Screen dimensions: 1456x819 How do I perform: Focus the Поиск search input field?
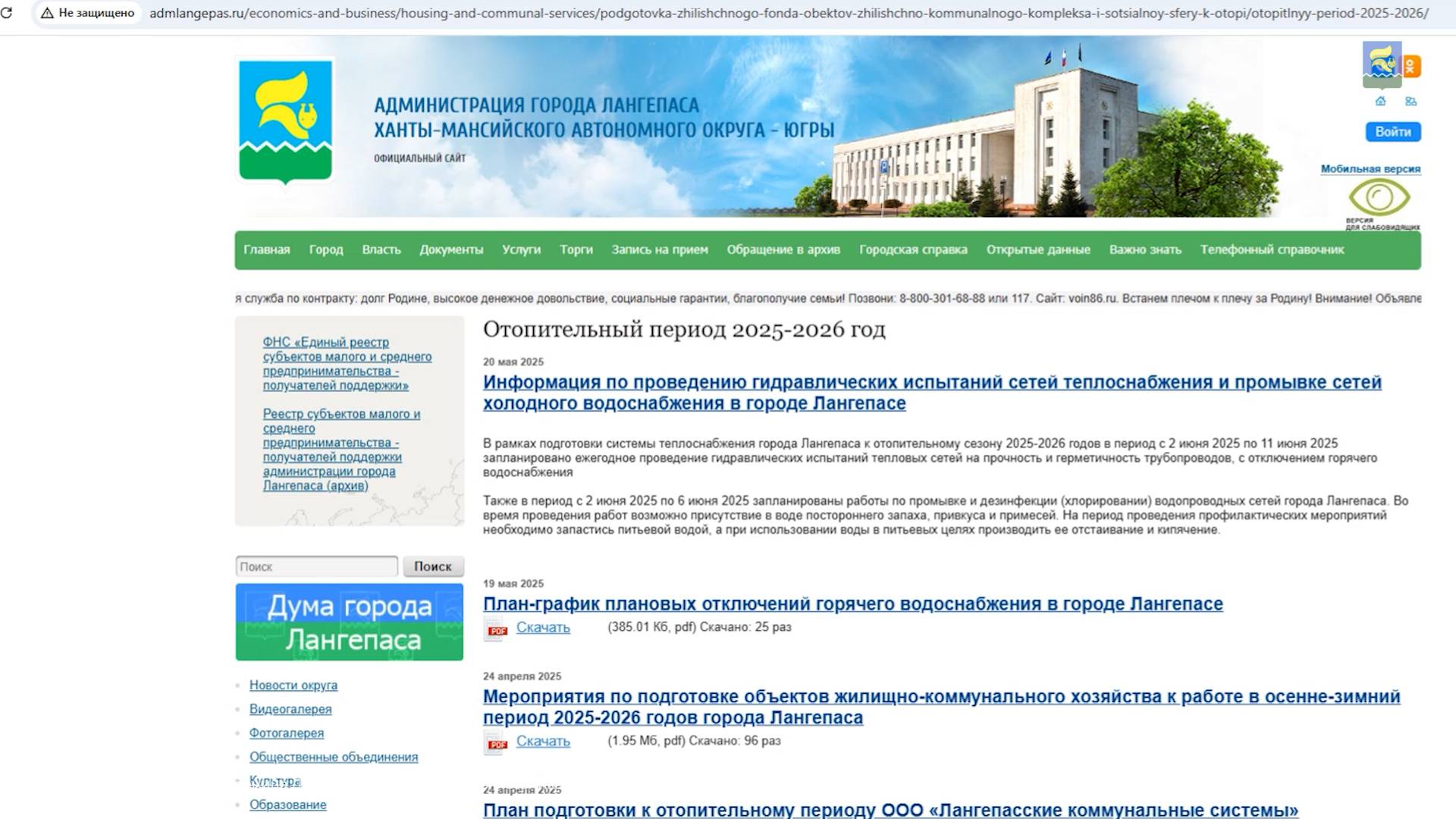316,566
